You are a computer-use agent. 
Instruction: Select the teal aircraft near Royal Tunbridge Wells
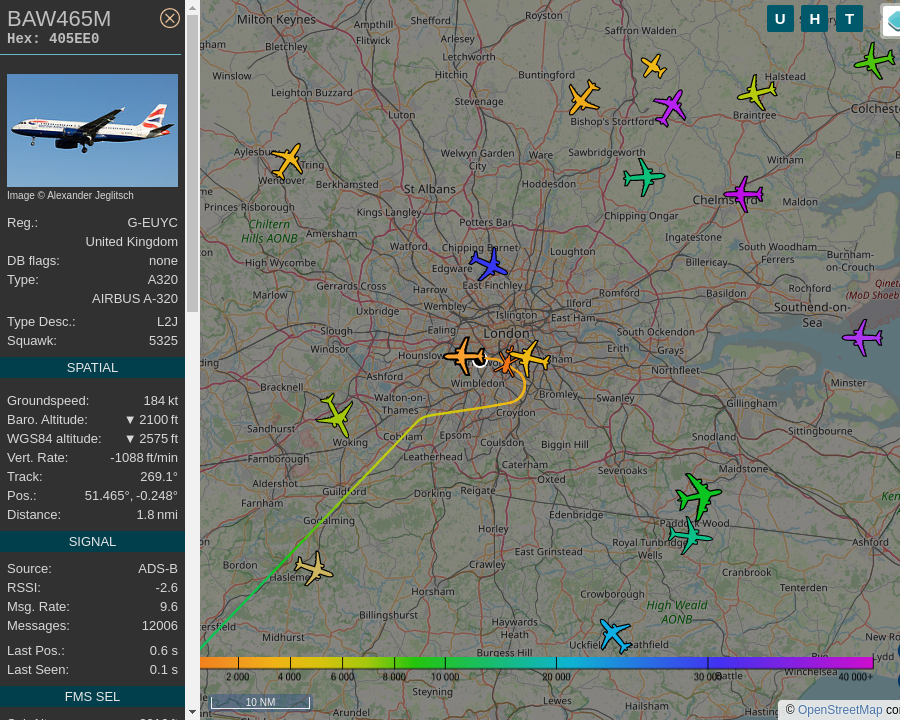[690, 535]
